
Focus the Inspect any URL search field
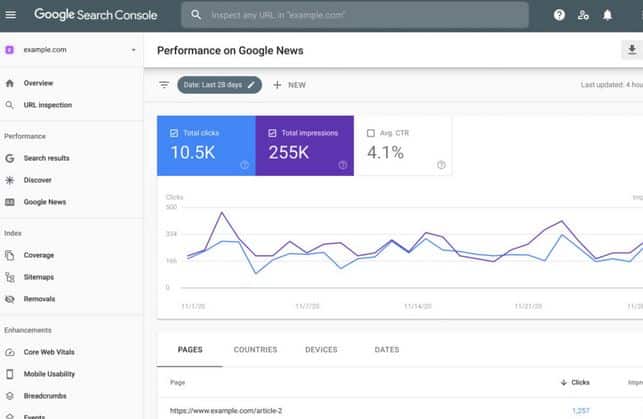(355, 15)
